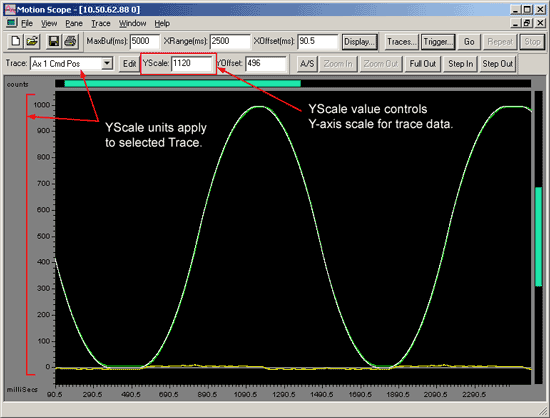This screenshot has height=418, width=550.
Task: Click the document icon beside the File menu
Action: click(12, 23)
